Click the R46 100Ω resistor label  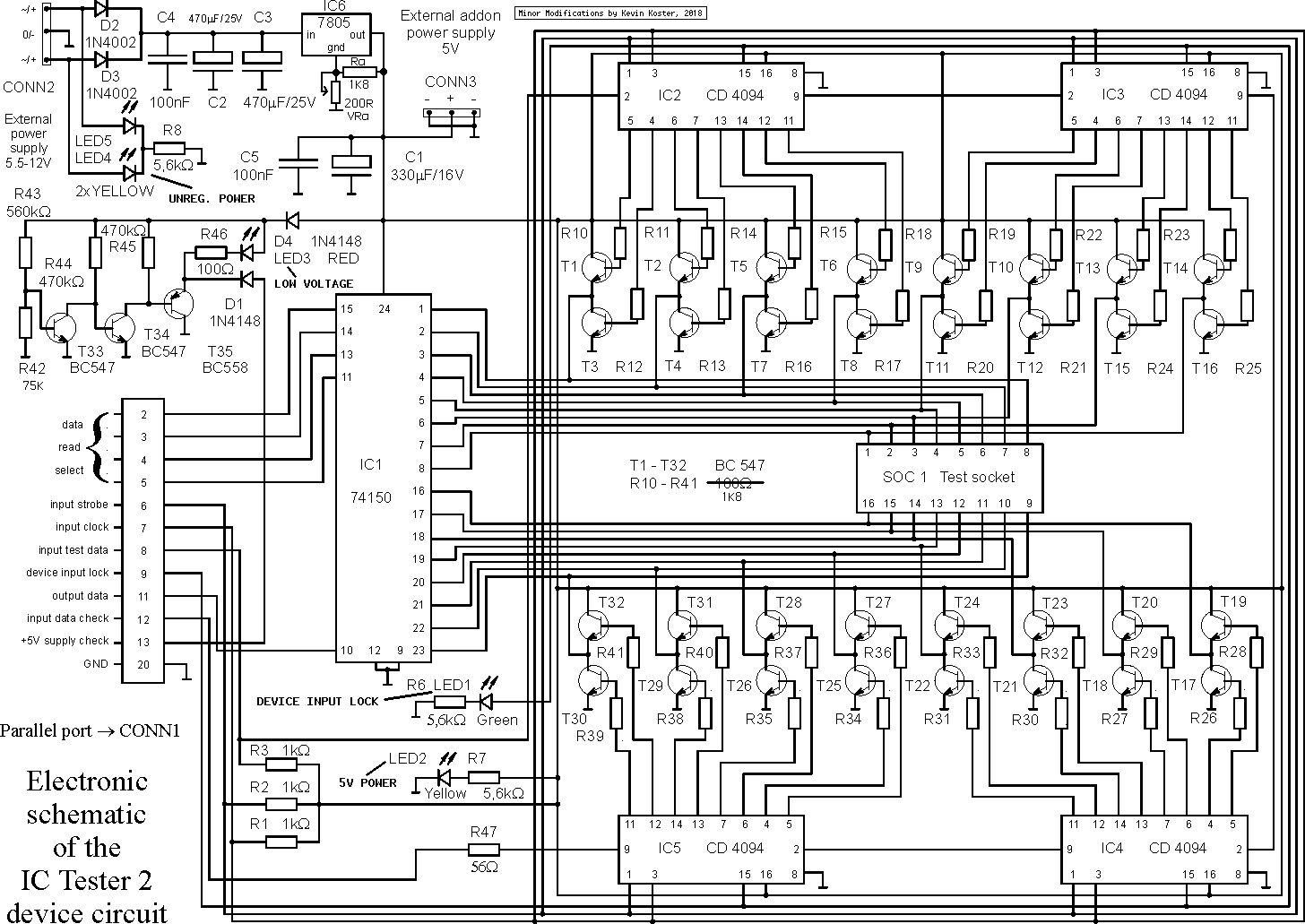(215, 251)
